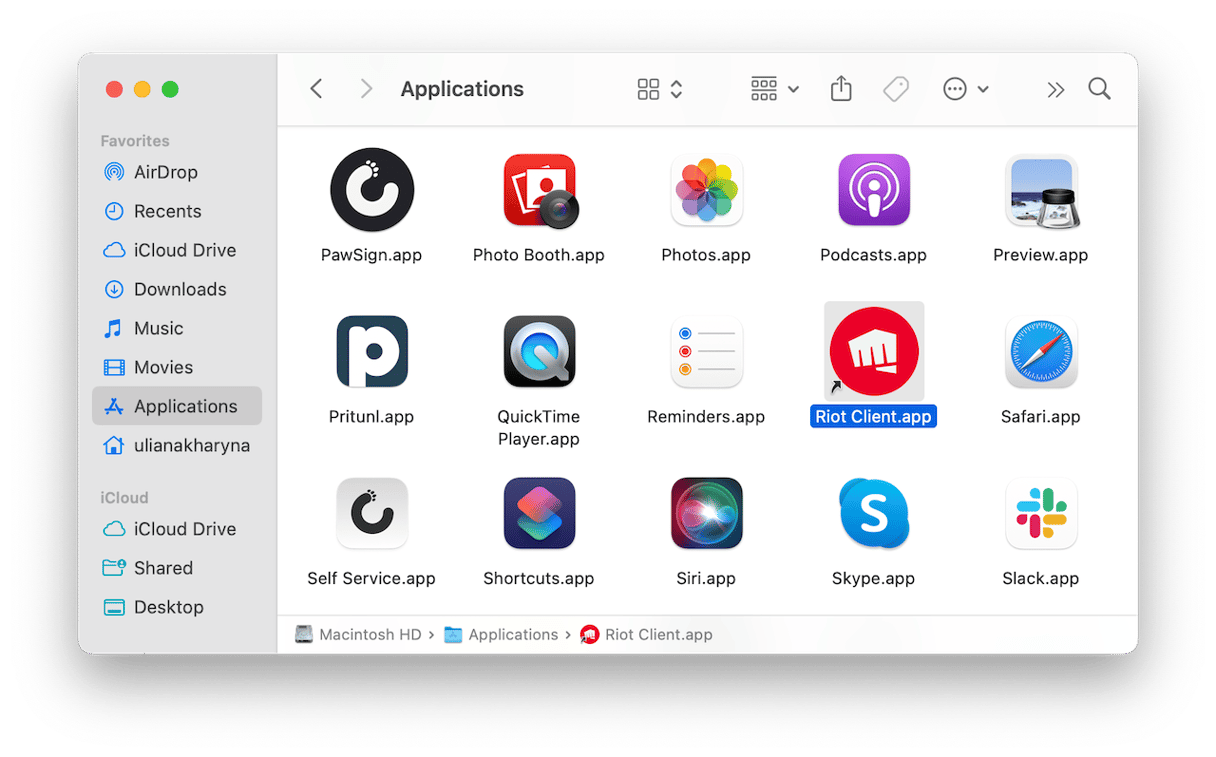Select the Safari.app compass icon

[x=1041, y=352]
